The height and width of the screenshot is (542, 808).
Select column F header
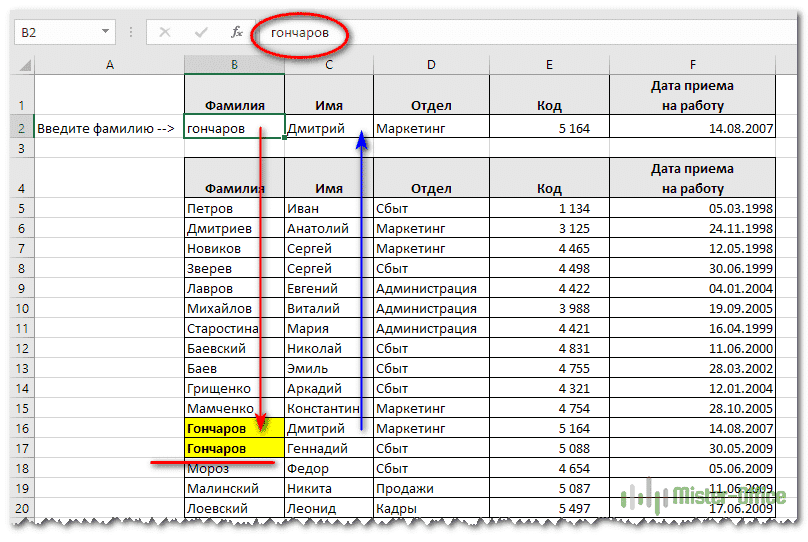(692, 65)
